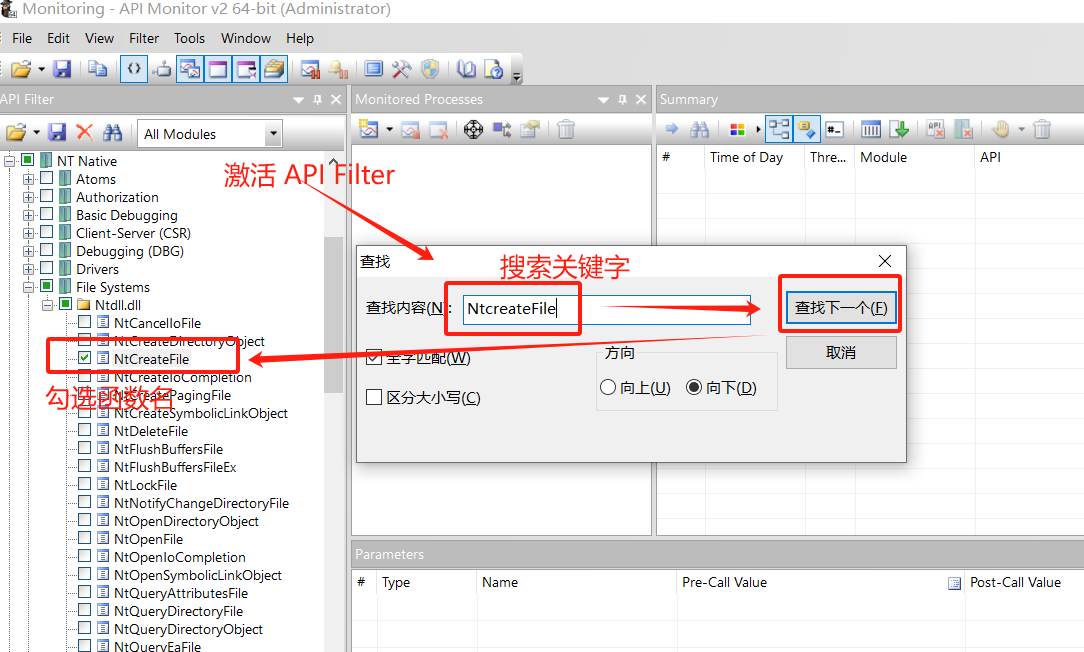This screenshot has width=1084, height=652.
Task: Enable the 区分大小写 checkbox
Action: tap(374, 397)
